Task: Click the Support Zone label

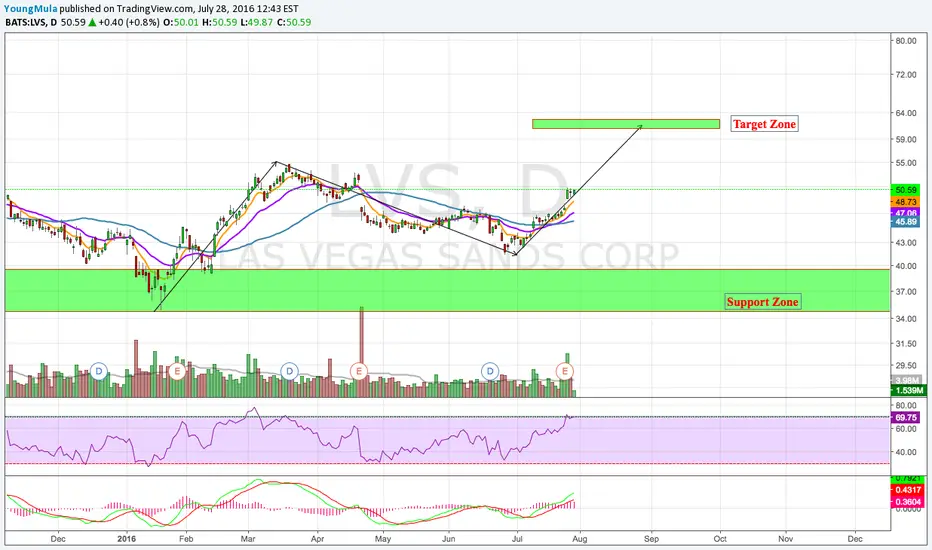Action: (x=763, y=301)
